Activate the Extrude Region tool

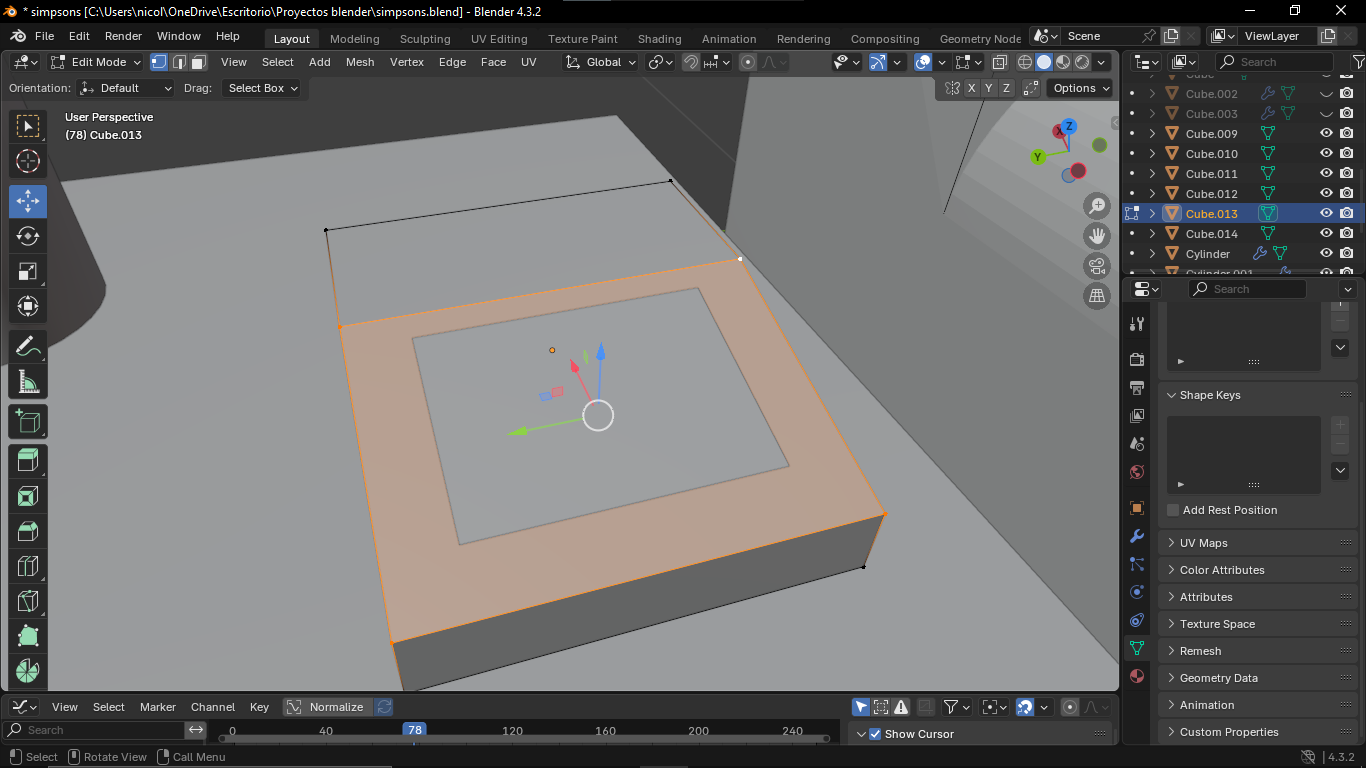click(28, 461)
